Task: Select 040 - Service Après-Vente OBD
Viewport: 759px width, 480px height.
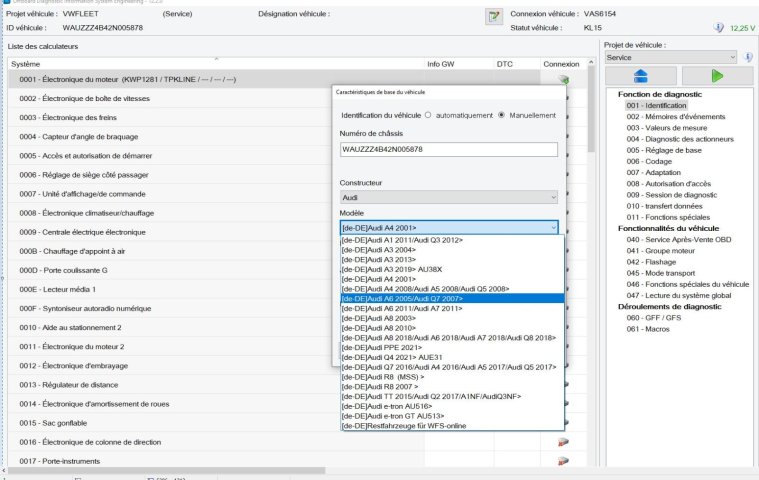Action: point(679,240)
